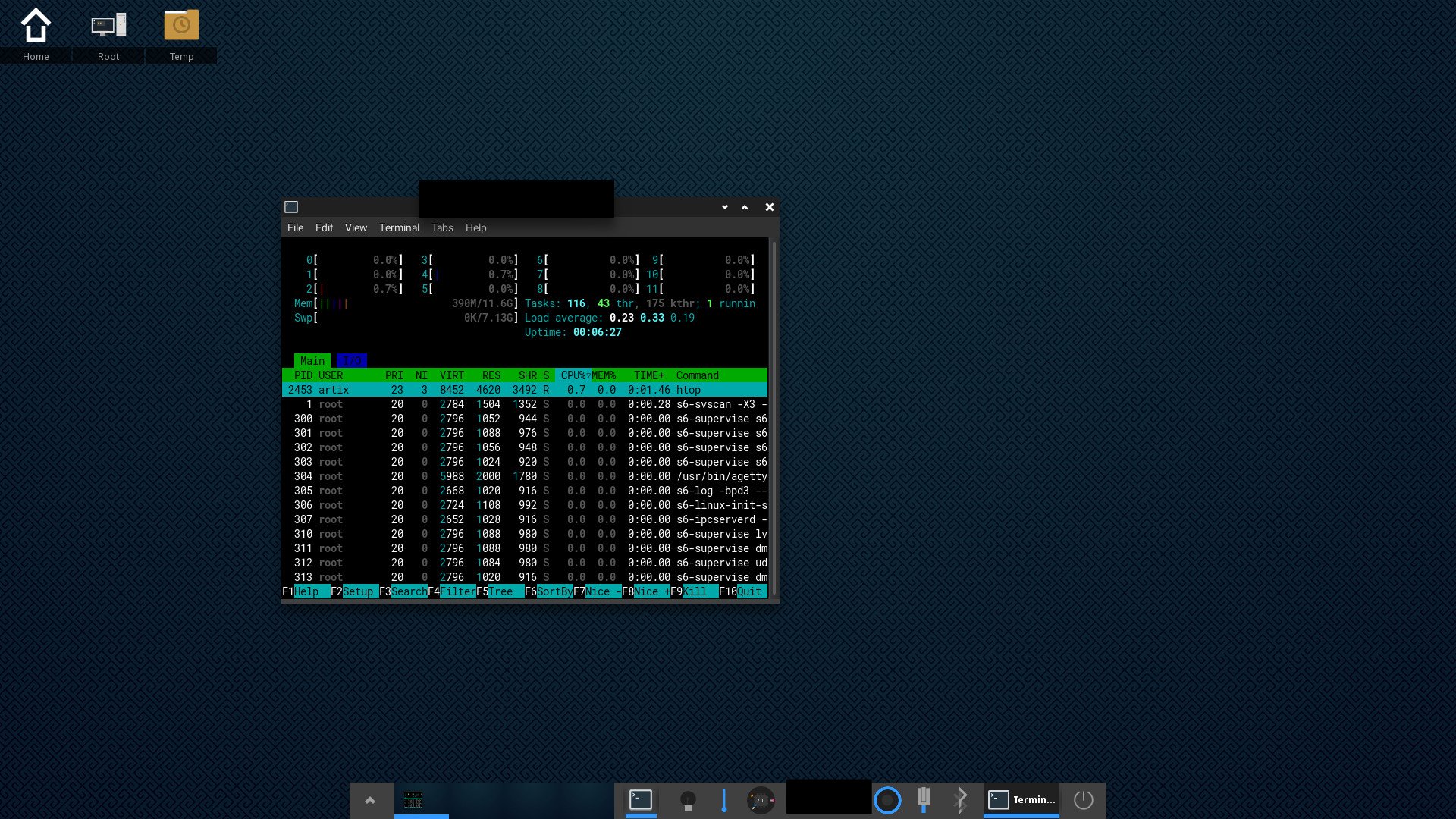Click F2 Setup in htop footer
Screen dimensions: 1456x819
354,592
